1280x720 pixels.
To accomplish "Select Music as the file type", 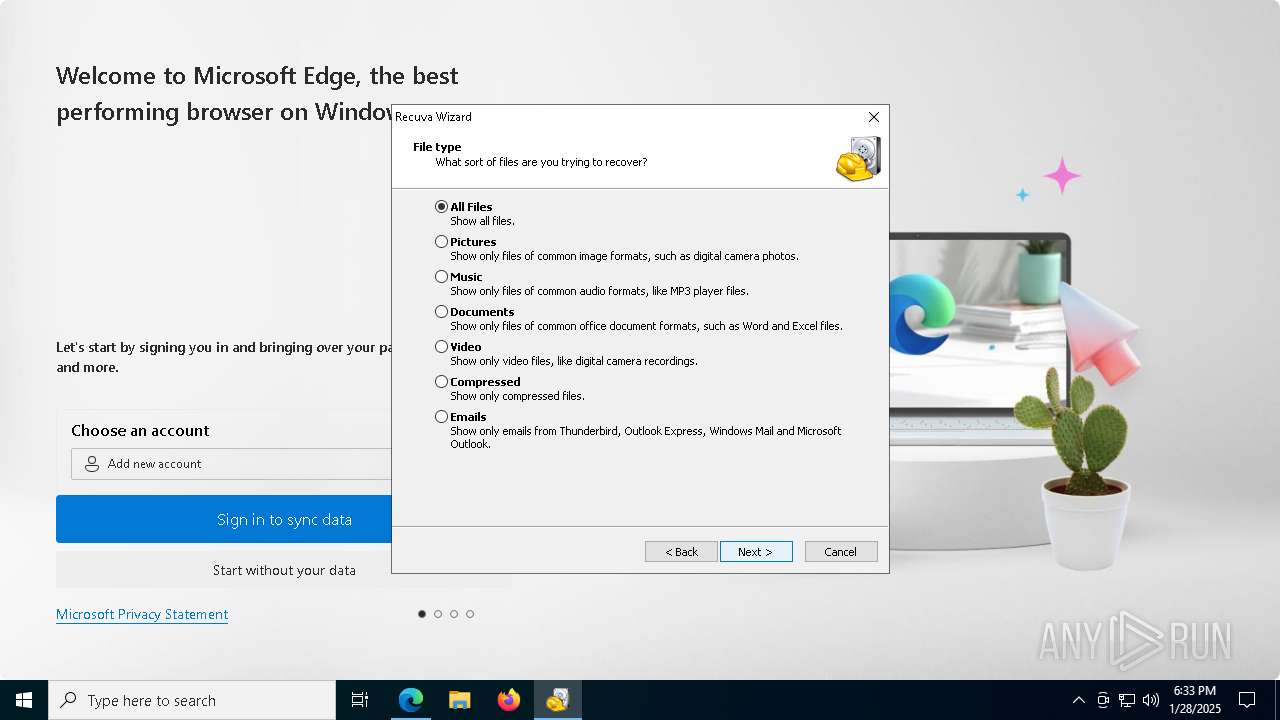I will tap(441, 277).
